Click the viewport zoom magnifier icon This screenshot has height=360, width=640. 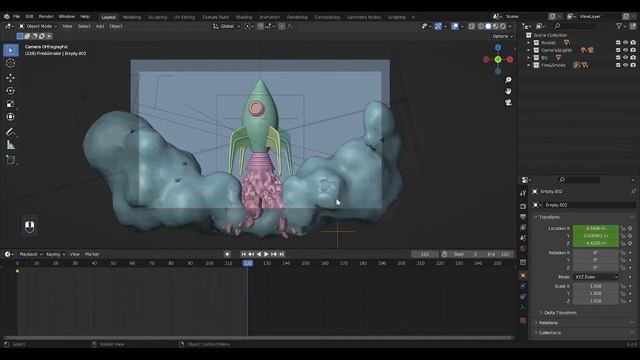[x=508, y=80]
